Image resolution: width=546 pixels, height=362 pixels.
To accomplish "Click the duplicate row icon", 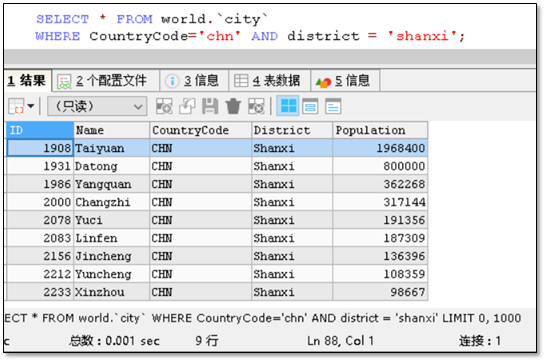I will pos(187,106).
